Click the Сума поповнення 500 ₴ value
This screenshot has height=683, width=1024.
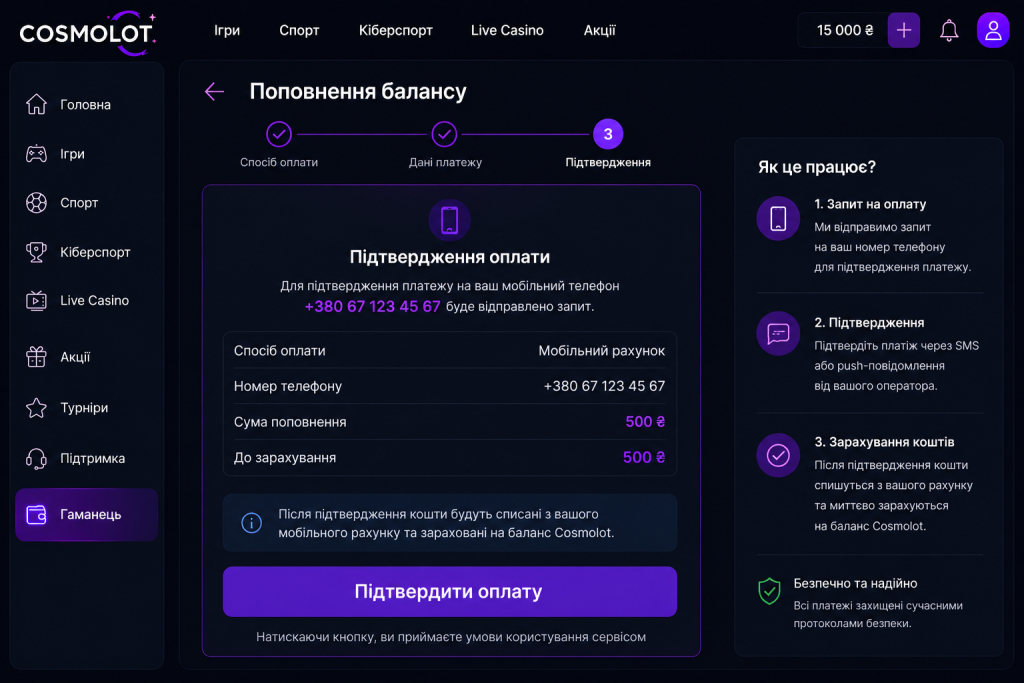pyautogui.click(x=645, y=422)
